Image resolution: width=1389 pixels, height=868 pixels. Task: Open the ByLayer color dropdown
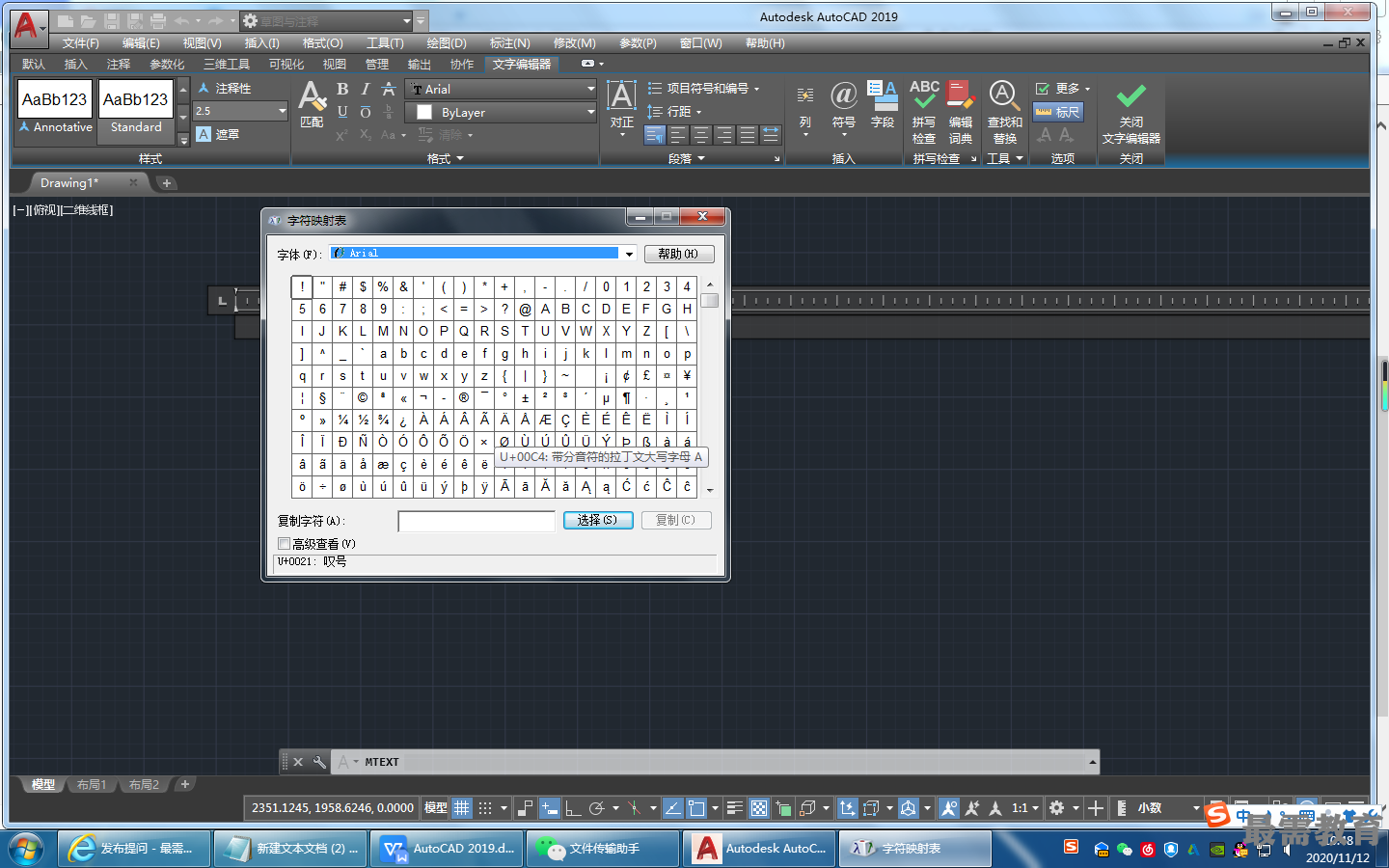point(591,112)
